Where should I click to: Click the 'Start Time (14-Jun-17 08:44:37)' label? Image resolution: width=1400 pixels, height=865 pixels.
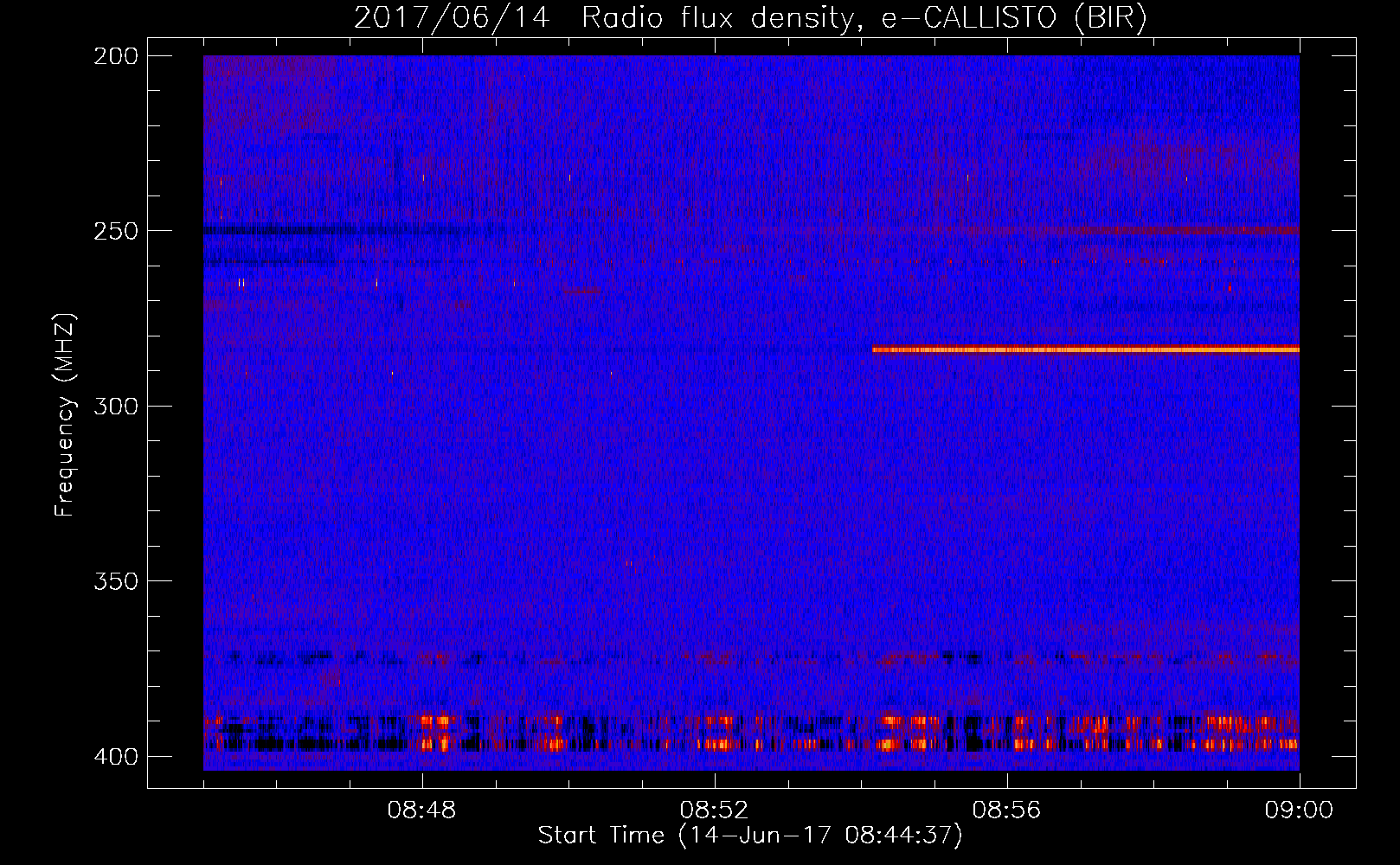pos(750,836)
